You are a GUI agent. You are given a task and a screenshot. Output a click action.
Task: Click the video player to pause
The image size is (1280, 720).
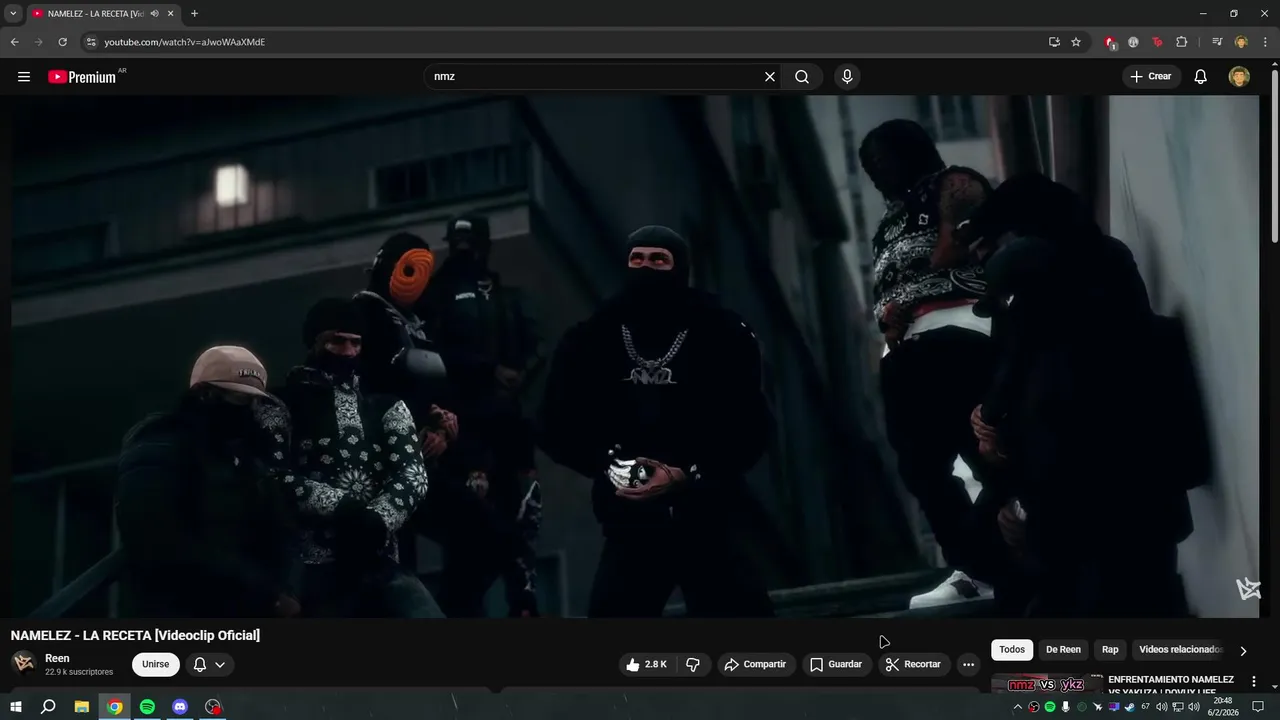tap(635, 356)
